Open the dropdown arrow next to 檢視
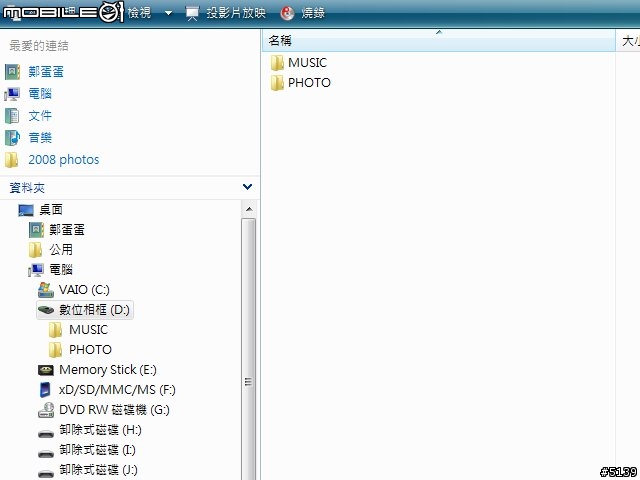The height and width of the screenshot is (480, 640). (x=168, y=13)
